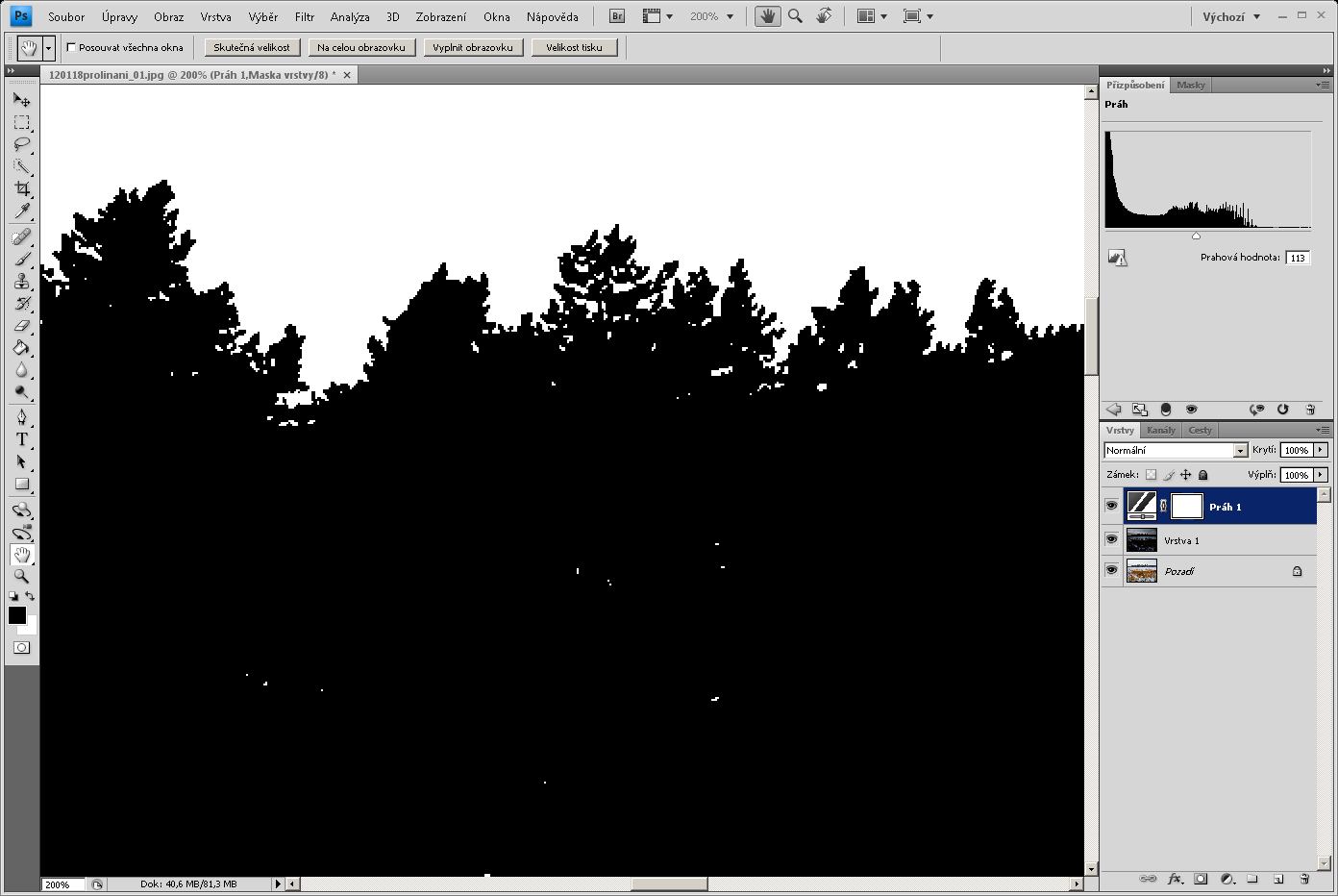Open the Filtr menu
1338x896 pixels.
pyautogui.click(x=305, y=16)
